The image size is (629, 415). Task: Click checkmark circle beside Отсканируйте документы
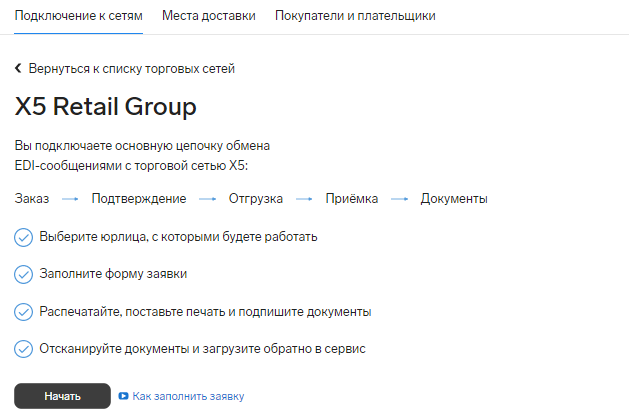click(x=23, y=349)
